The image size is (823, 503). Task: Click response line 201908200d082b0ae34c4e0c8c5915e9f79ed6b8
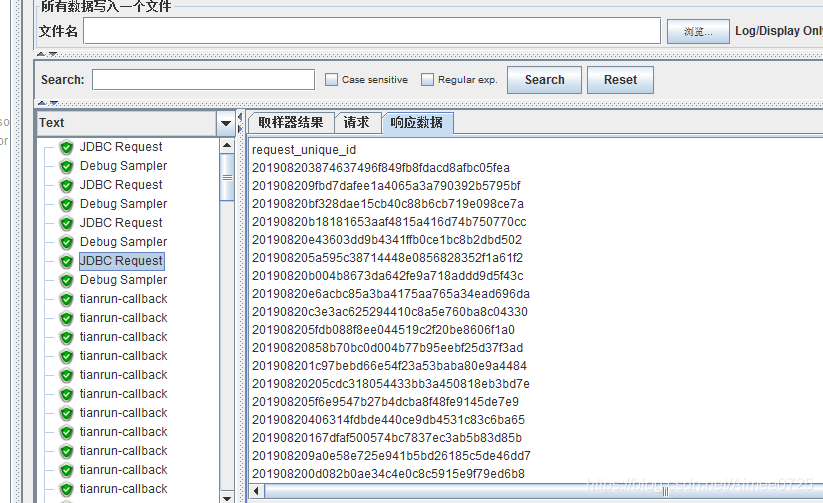(388, 474)
